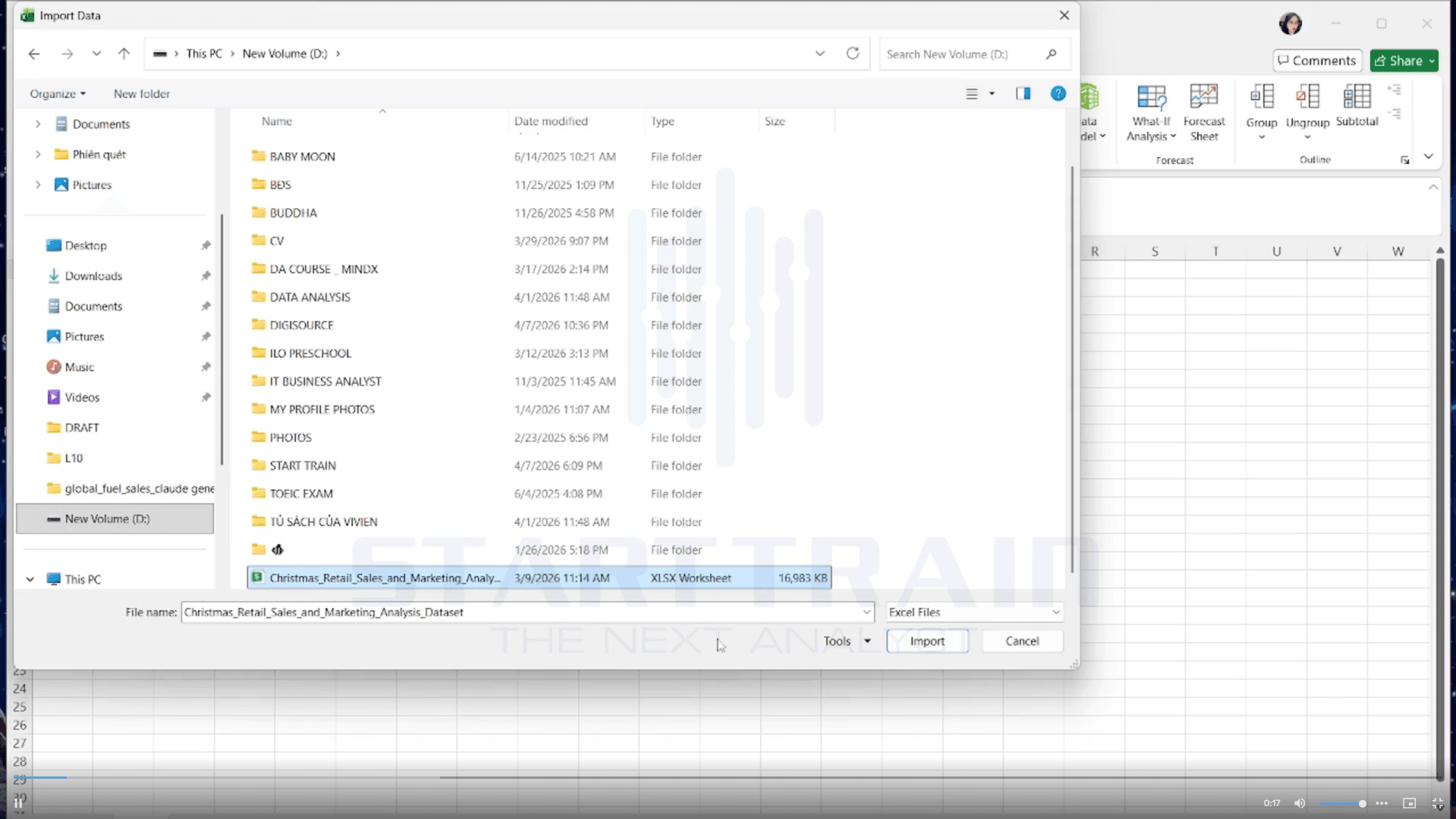
Task: Toggle the preview pane icon
Action: 1023,93
